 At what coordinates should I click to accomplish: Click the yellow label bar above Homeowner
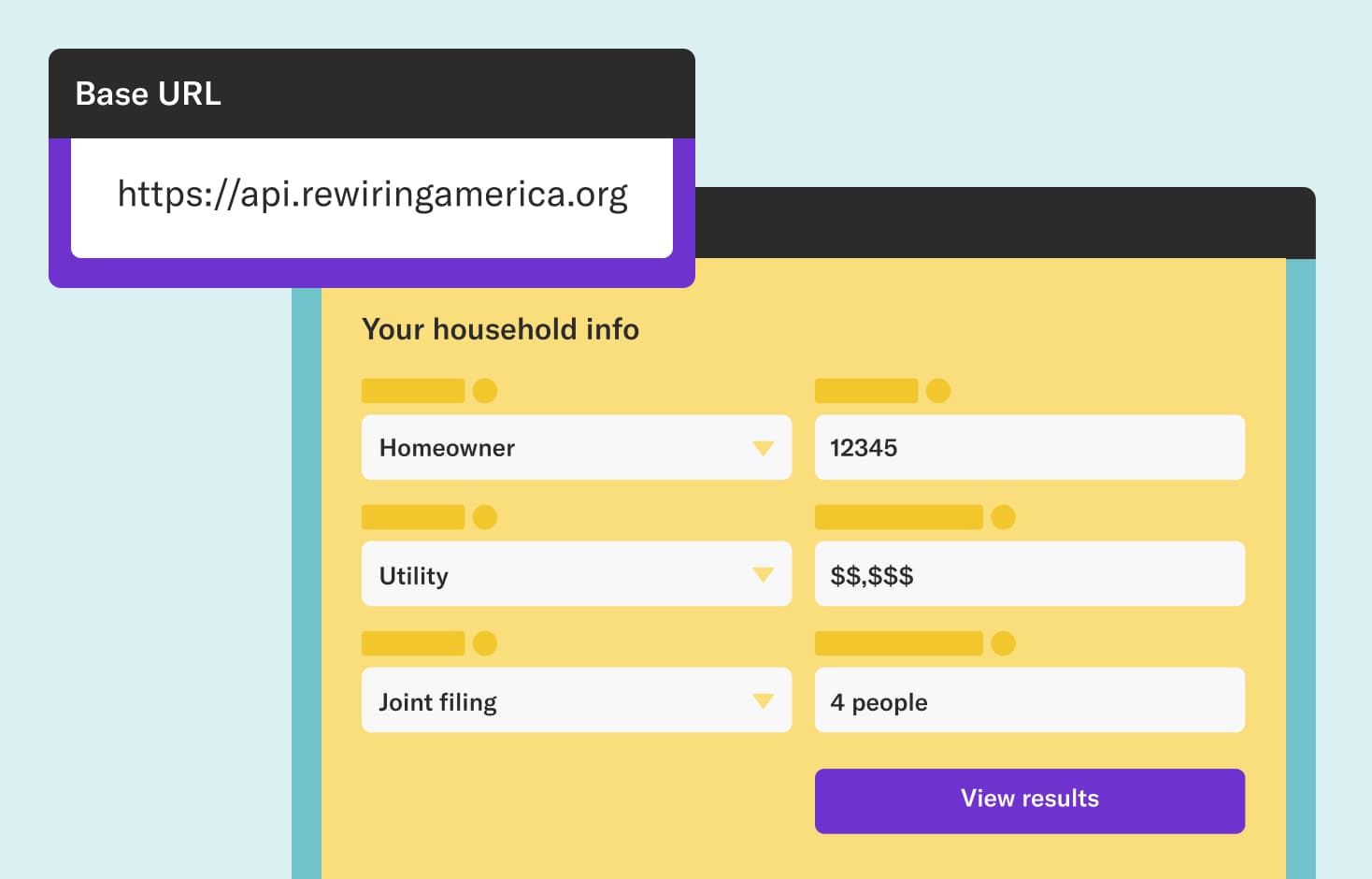click(413, 390)
